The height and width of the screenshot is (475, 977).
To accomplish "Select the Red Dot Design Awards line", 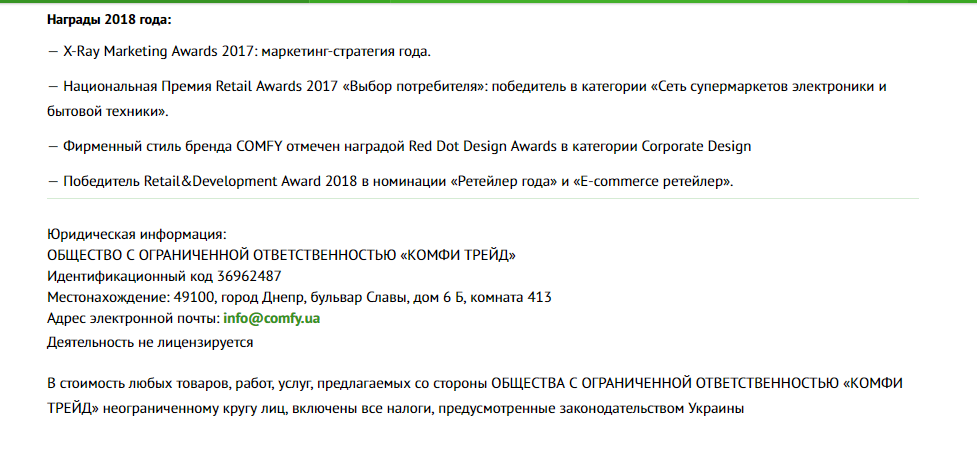I will click(399, 147).
